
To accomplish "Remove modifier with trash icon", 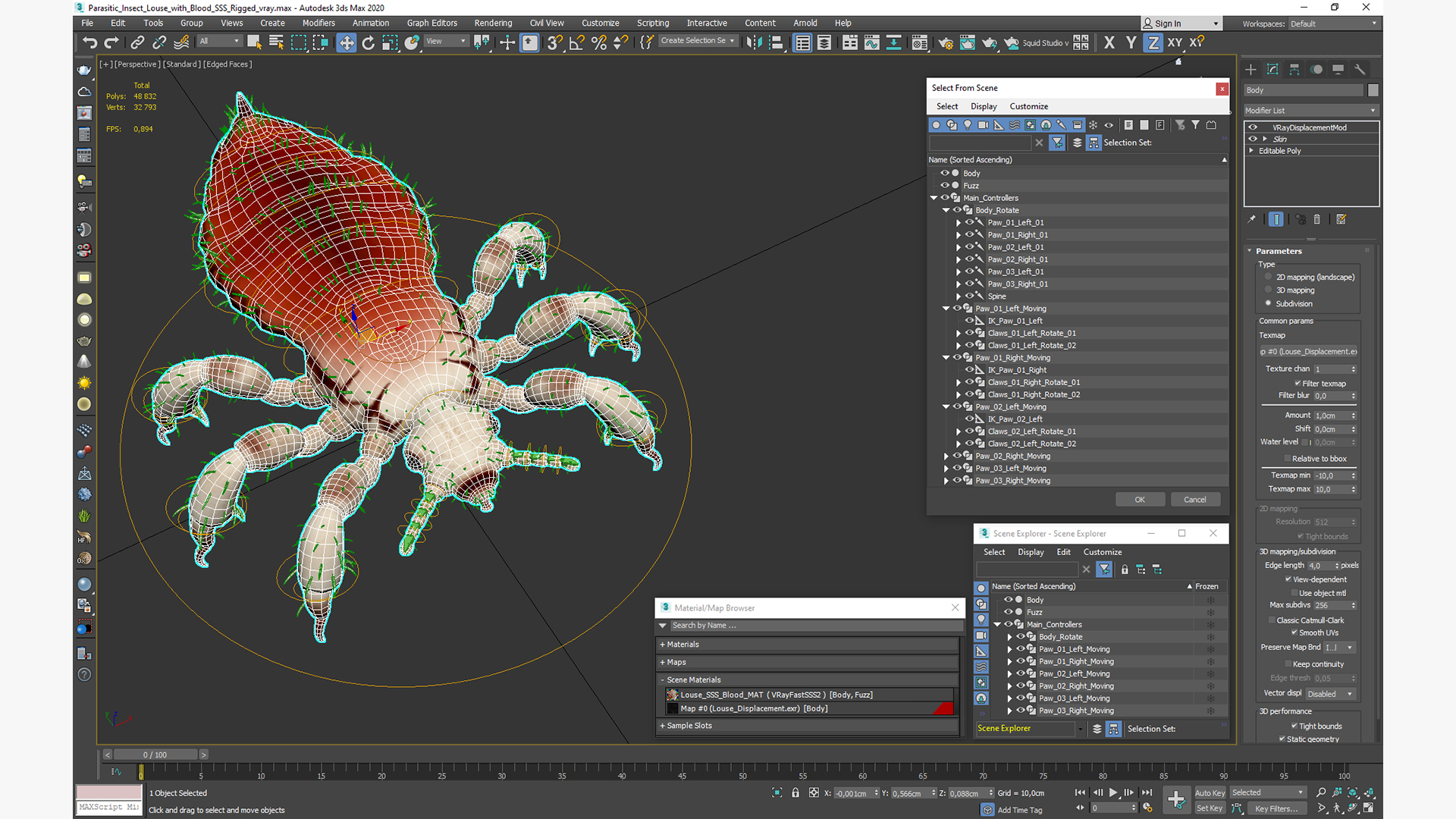I will pyautogui.click(x=1317, y=219).
